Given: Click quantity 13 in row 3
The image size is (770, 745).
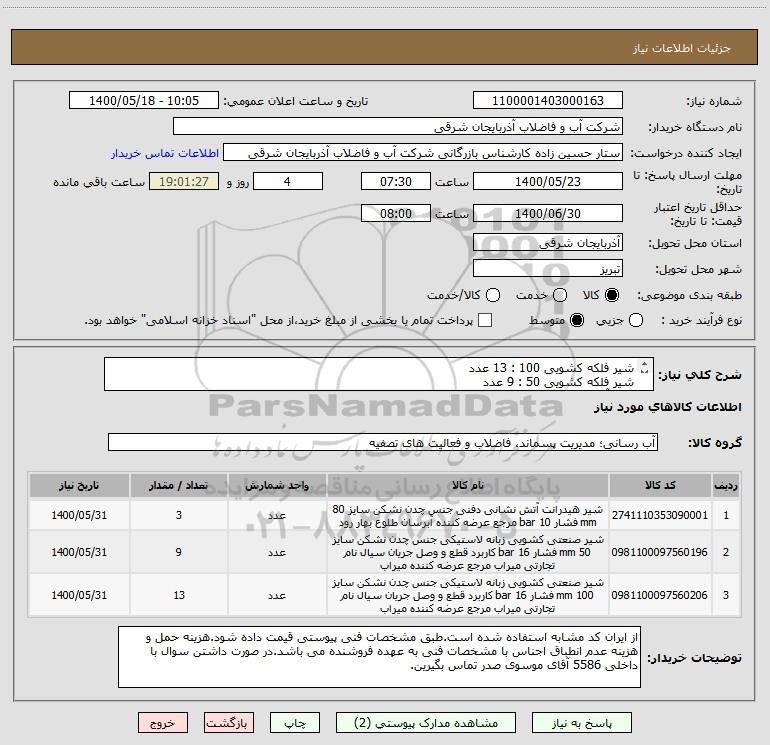Looking at the screenshot, I should coord(179,595).
